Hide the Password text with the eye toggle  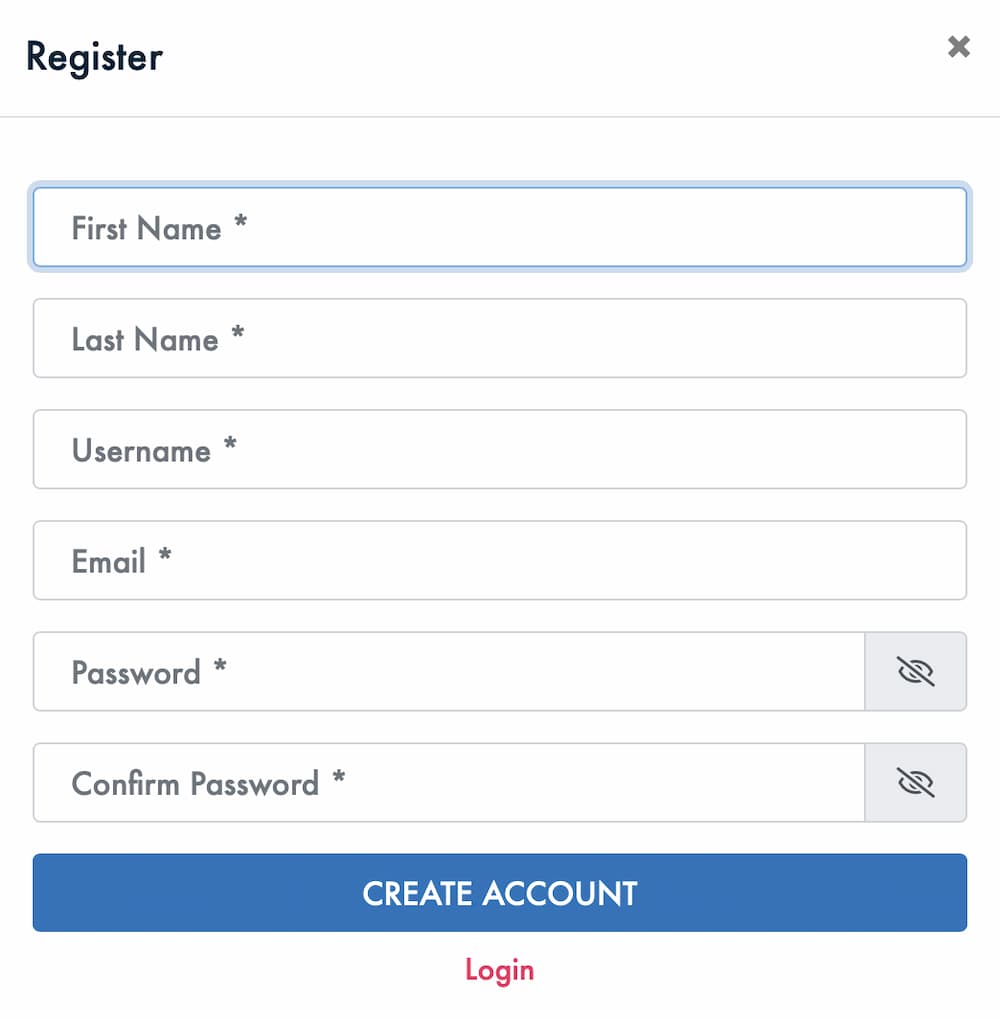point(915,672)
